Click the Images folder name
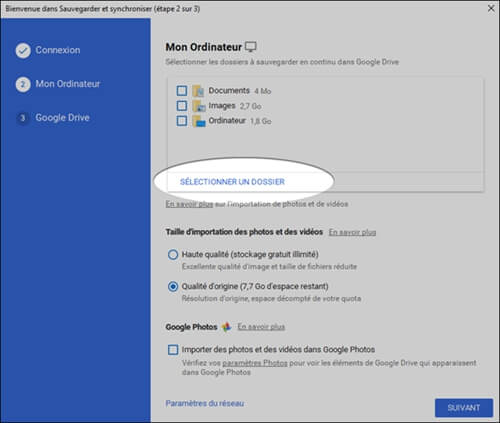 pos(222,106)
